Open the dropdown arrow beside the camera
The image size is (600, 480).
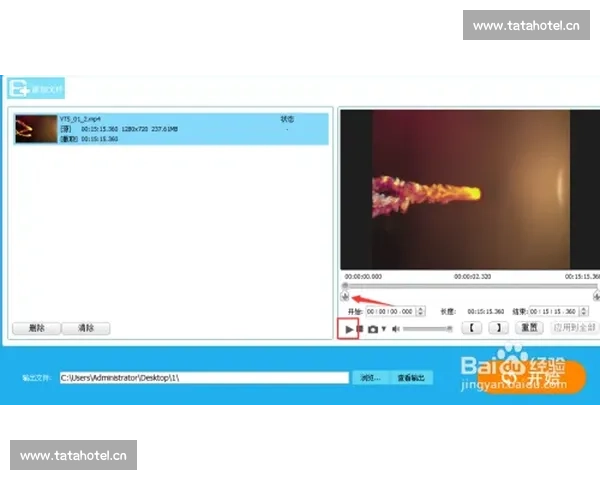click(383, 328)
